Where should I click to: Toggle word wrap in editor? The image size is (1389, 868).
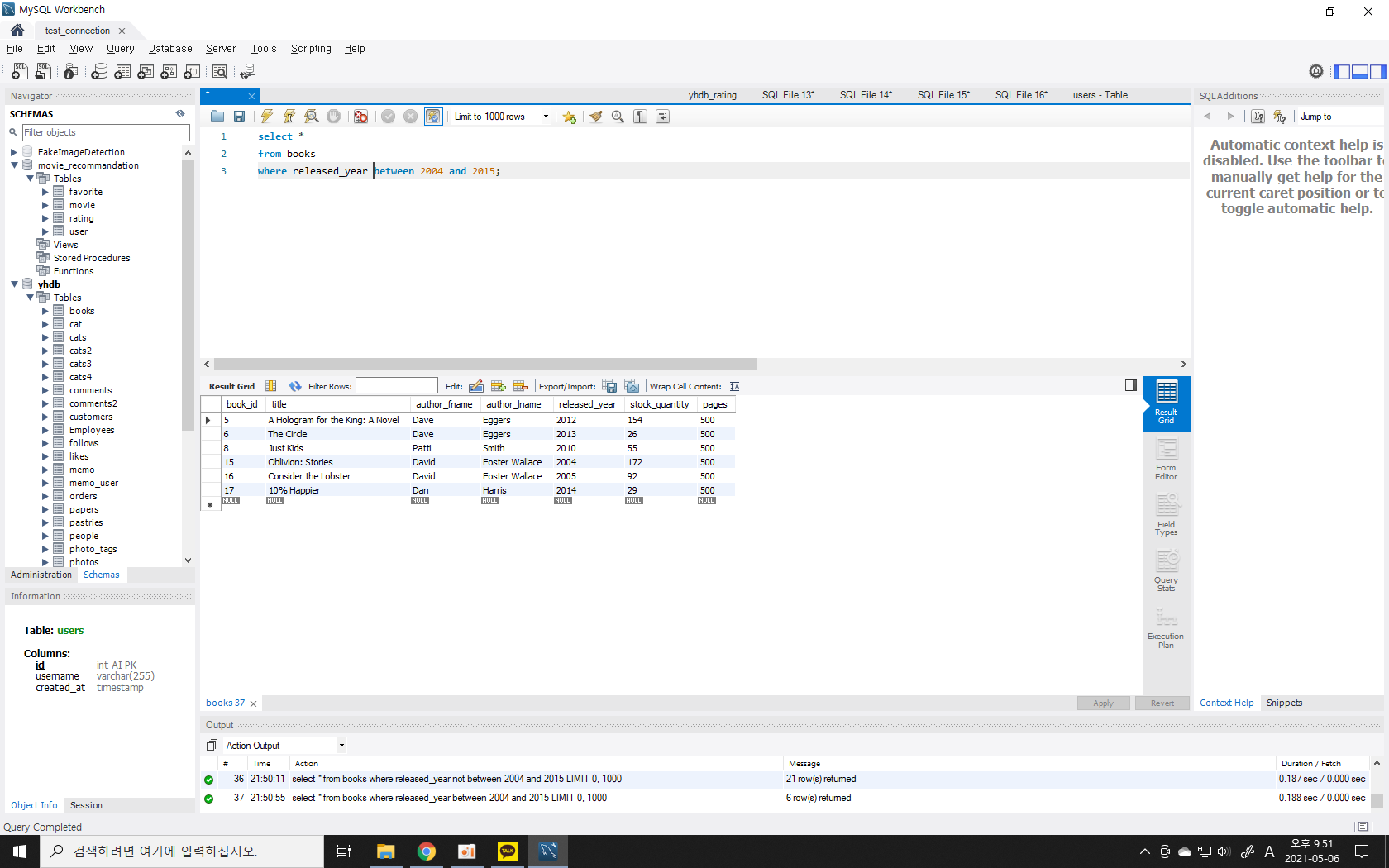[663, 117]
